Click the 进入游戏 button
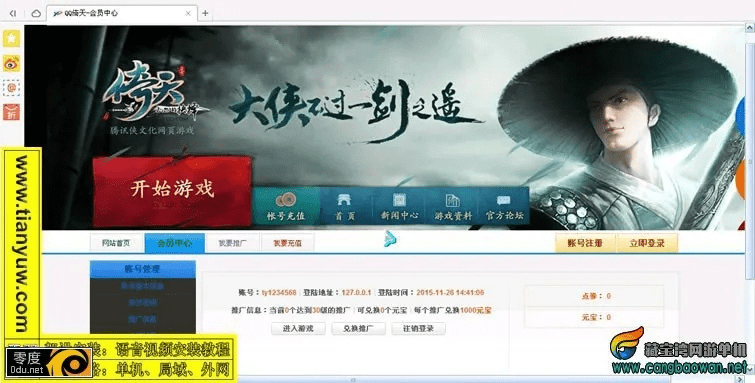755x383 pixels. click(298, 329)
